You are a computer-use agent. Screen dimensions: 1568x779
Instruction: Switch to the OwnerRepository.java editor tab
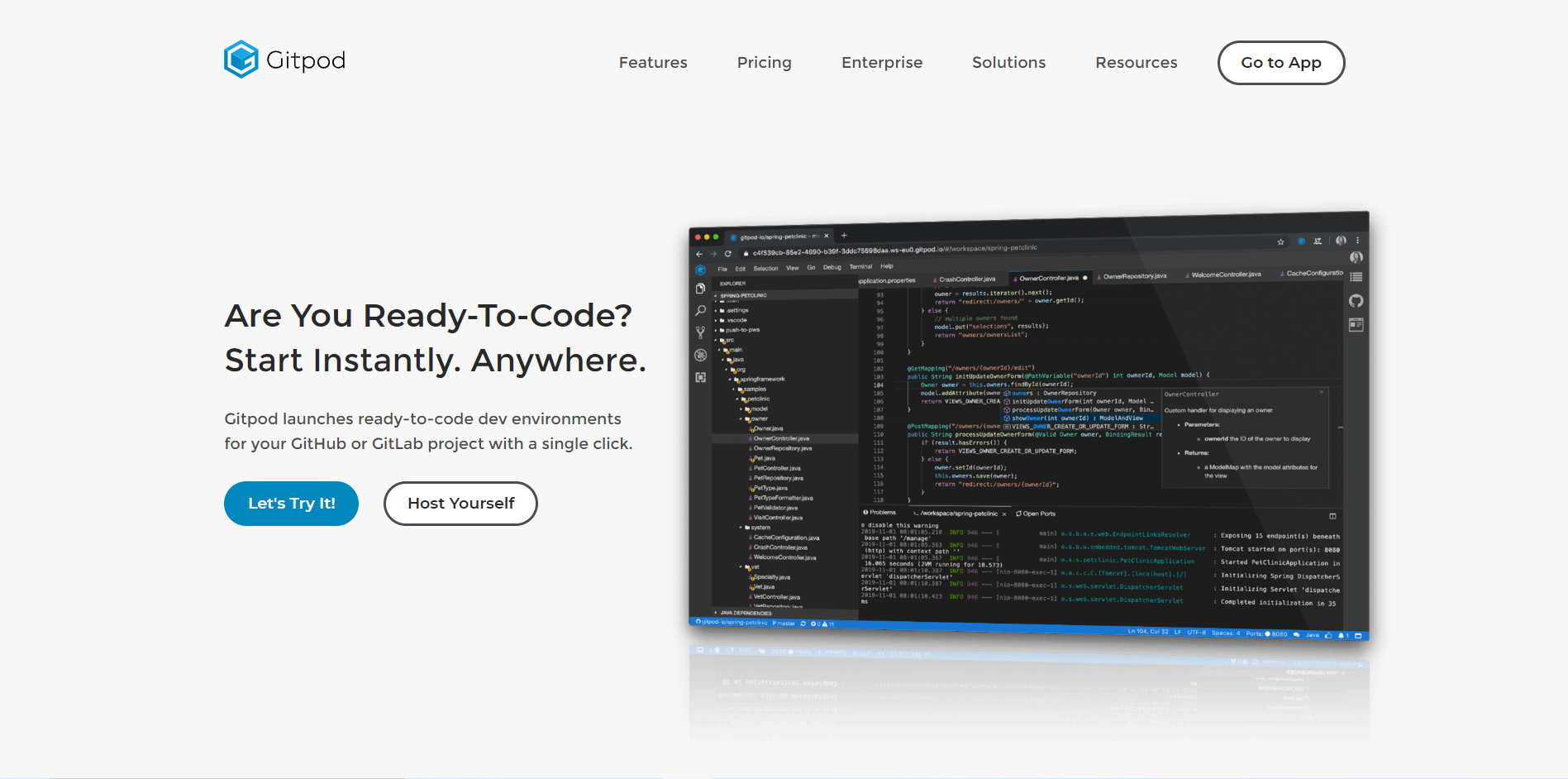coord(1134,276)
